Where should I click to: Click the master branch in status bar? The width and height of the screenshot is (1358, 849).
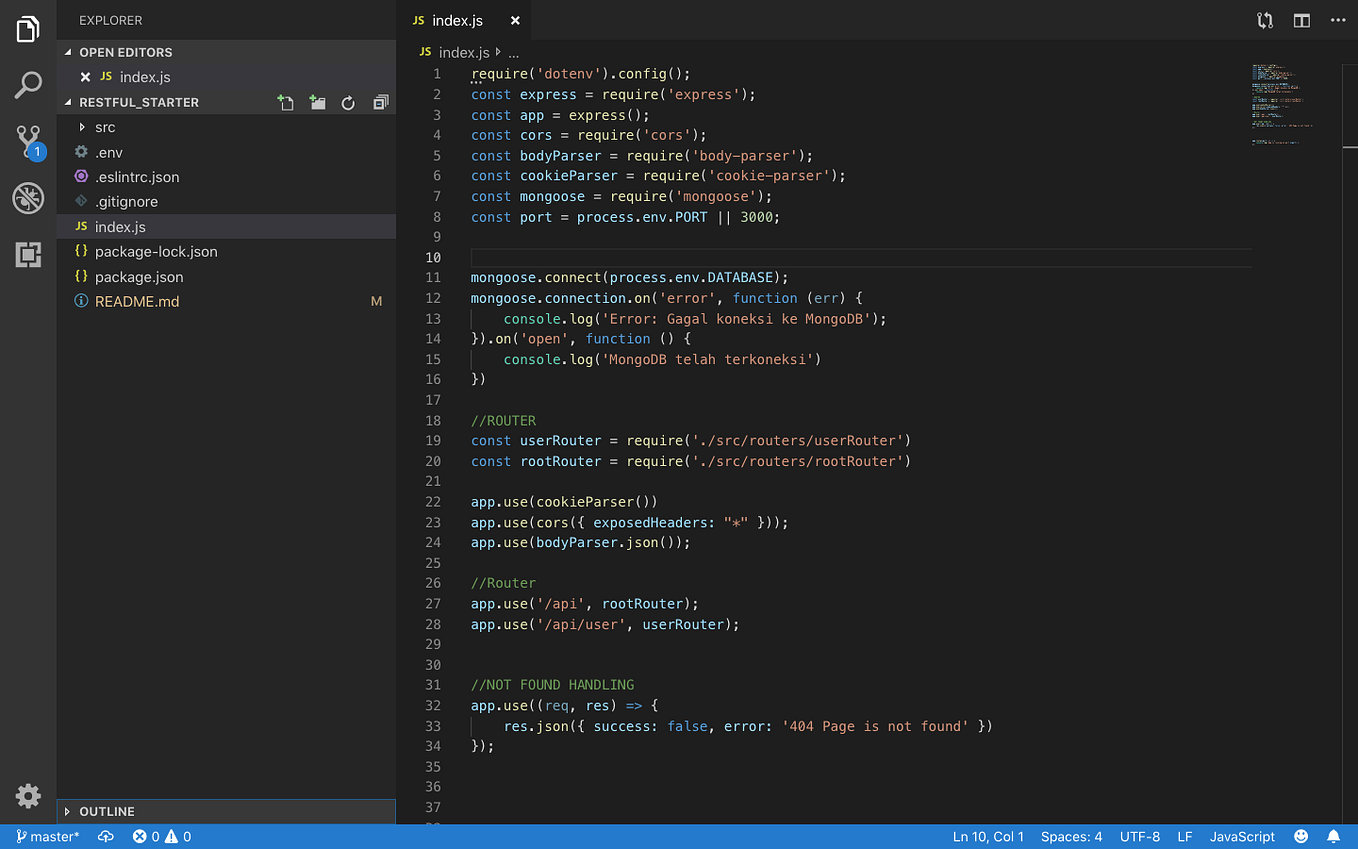click(x=48, y=837)
